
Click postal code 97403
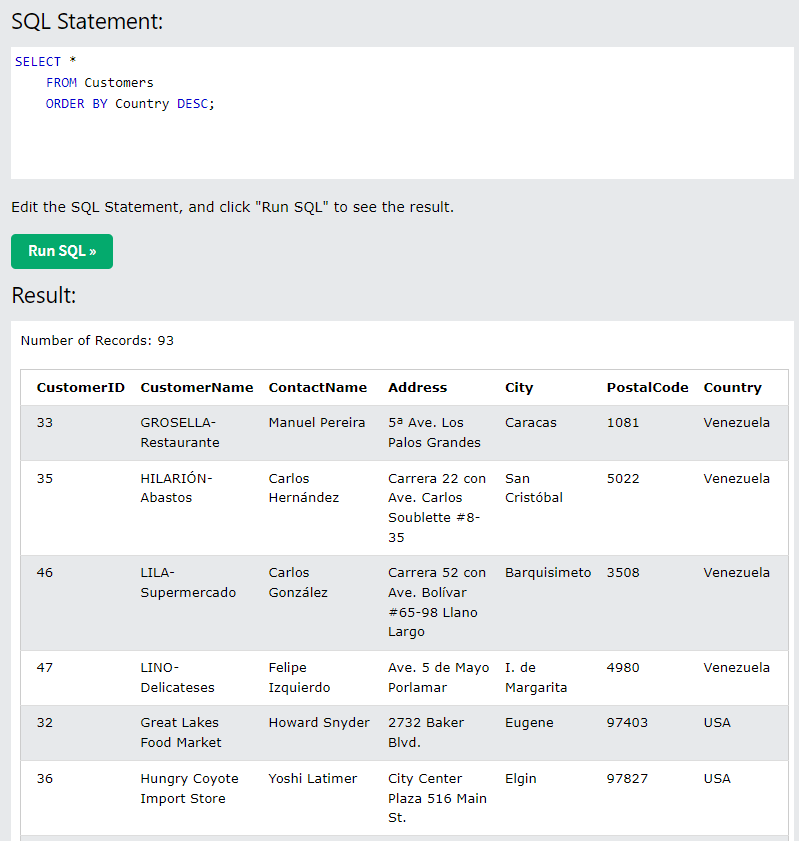click(627, 723)
